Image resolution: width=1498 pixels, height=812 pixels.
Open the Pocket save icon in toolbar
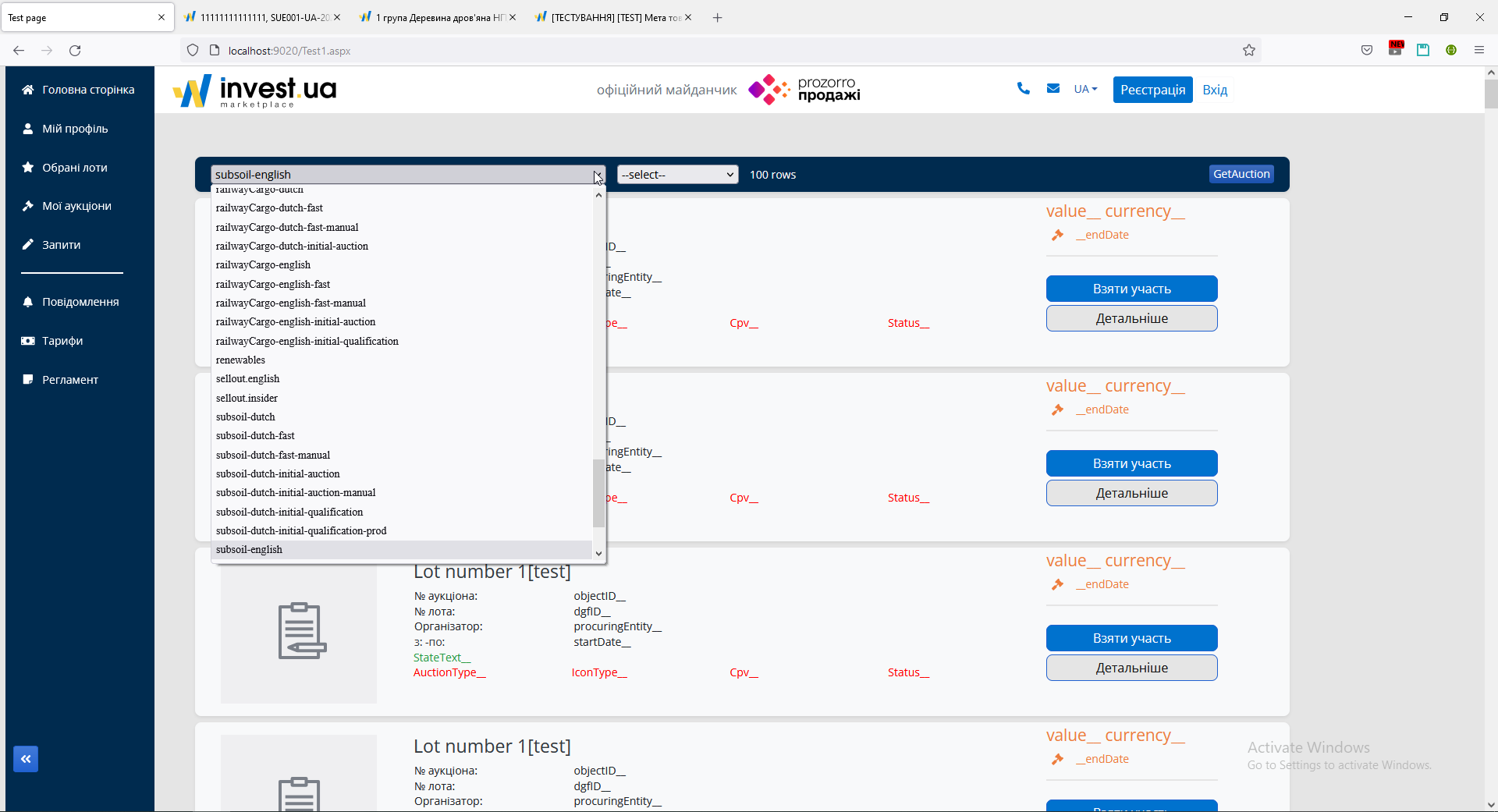[x=1367, y=51]
